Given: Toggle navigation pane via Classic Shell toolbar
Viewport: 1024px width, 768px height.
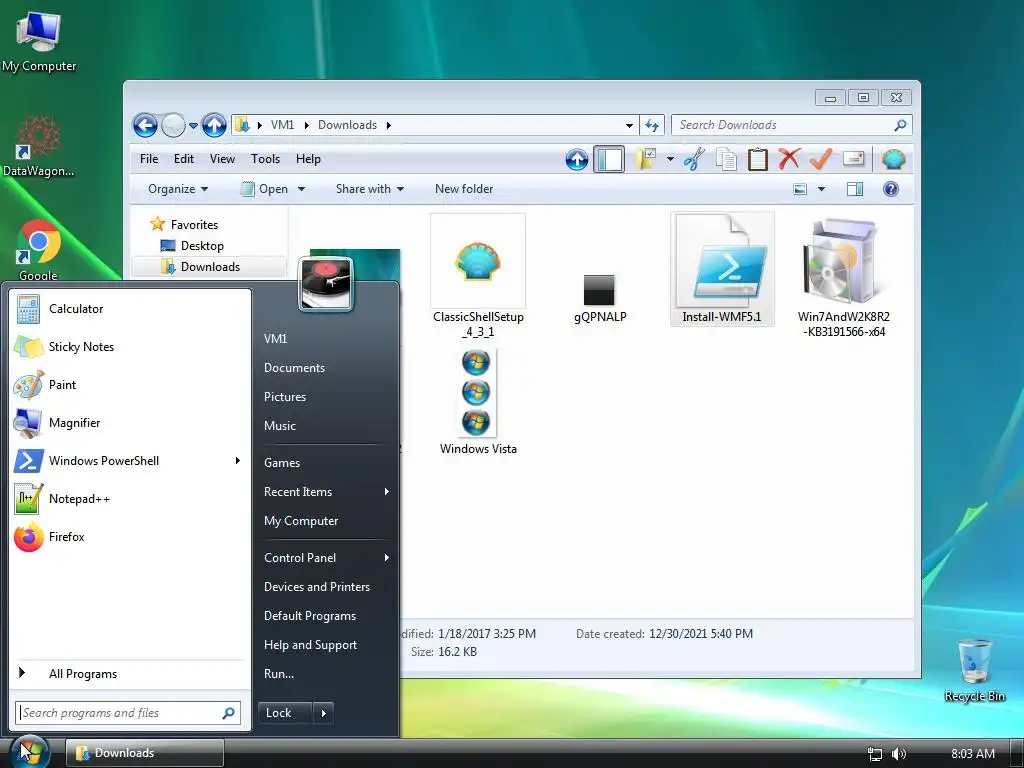Looking at the screenshot, I should 609,159.
